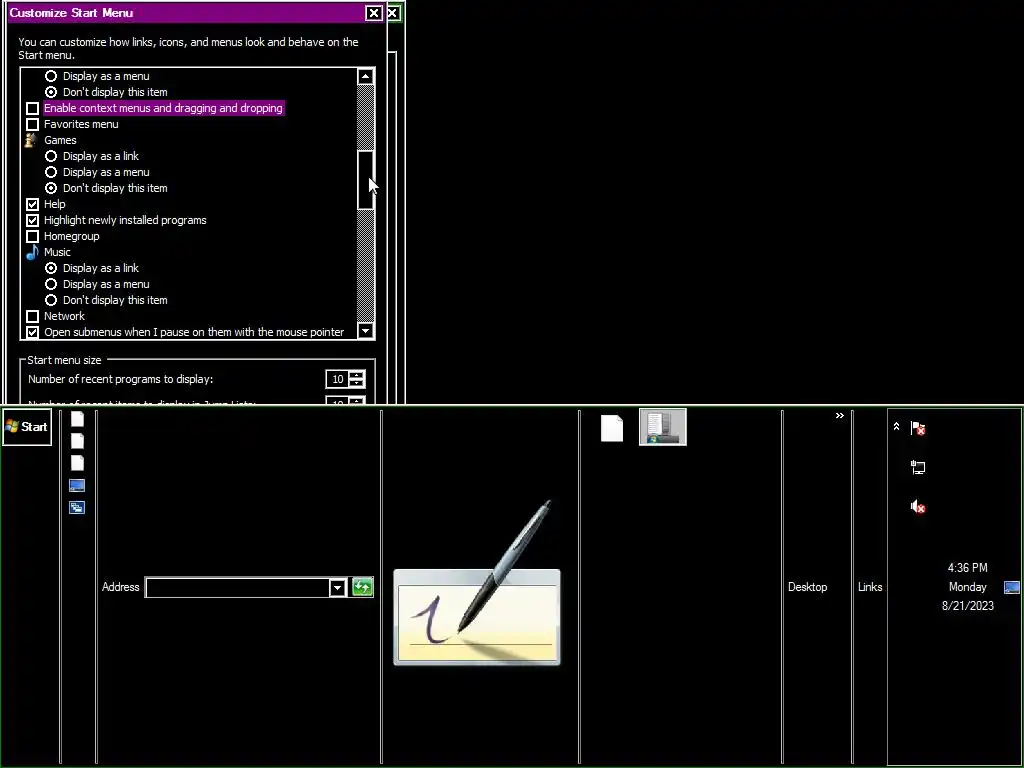Close the Customize Start Menu dialog
Viewport: 1024px width, 768px height.
click(374, 13)
